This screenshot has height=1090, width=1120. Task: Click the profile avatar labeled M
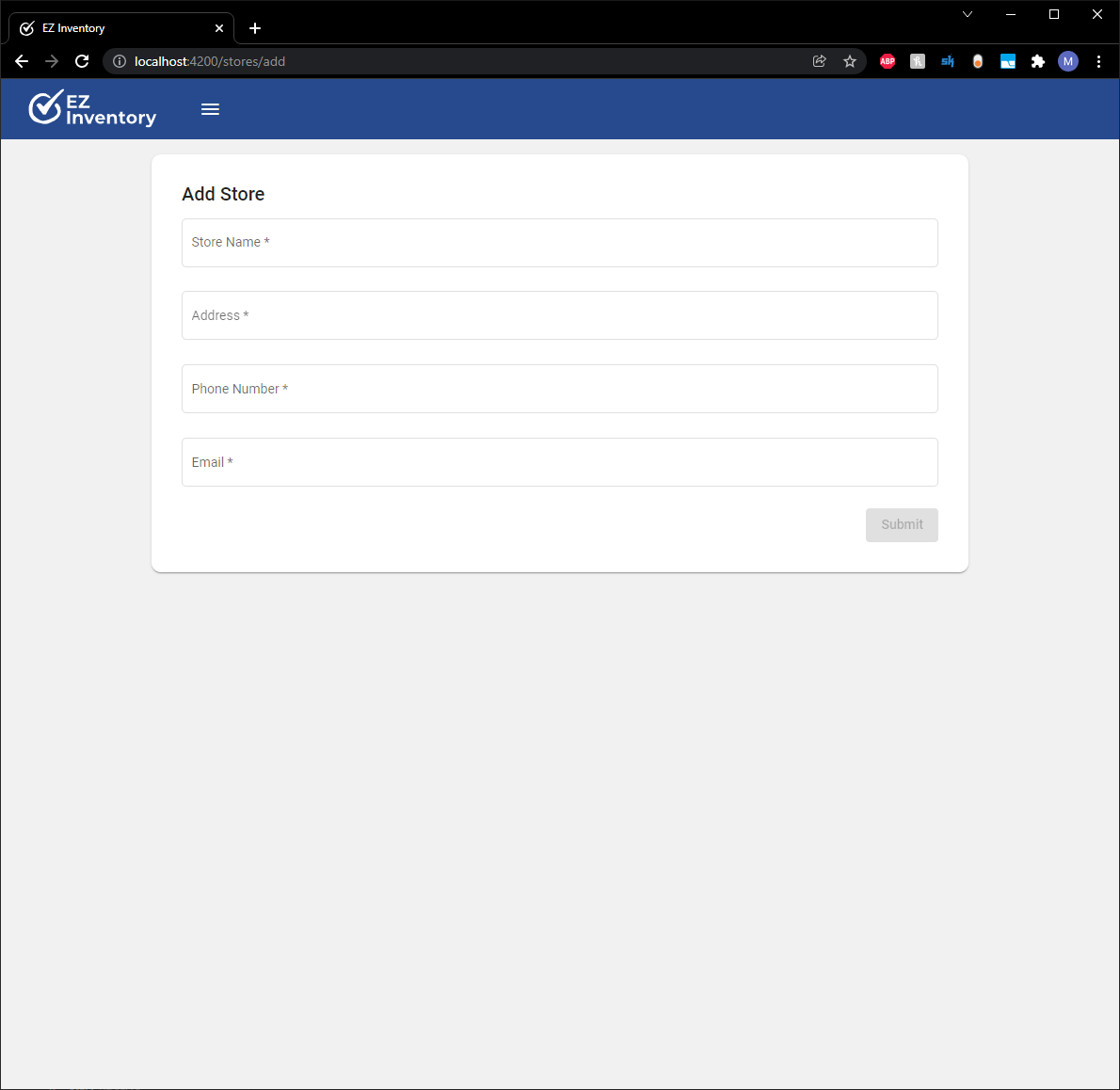click(x=1068, y=61)
